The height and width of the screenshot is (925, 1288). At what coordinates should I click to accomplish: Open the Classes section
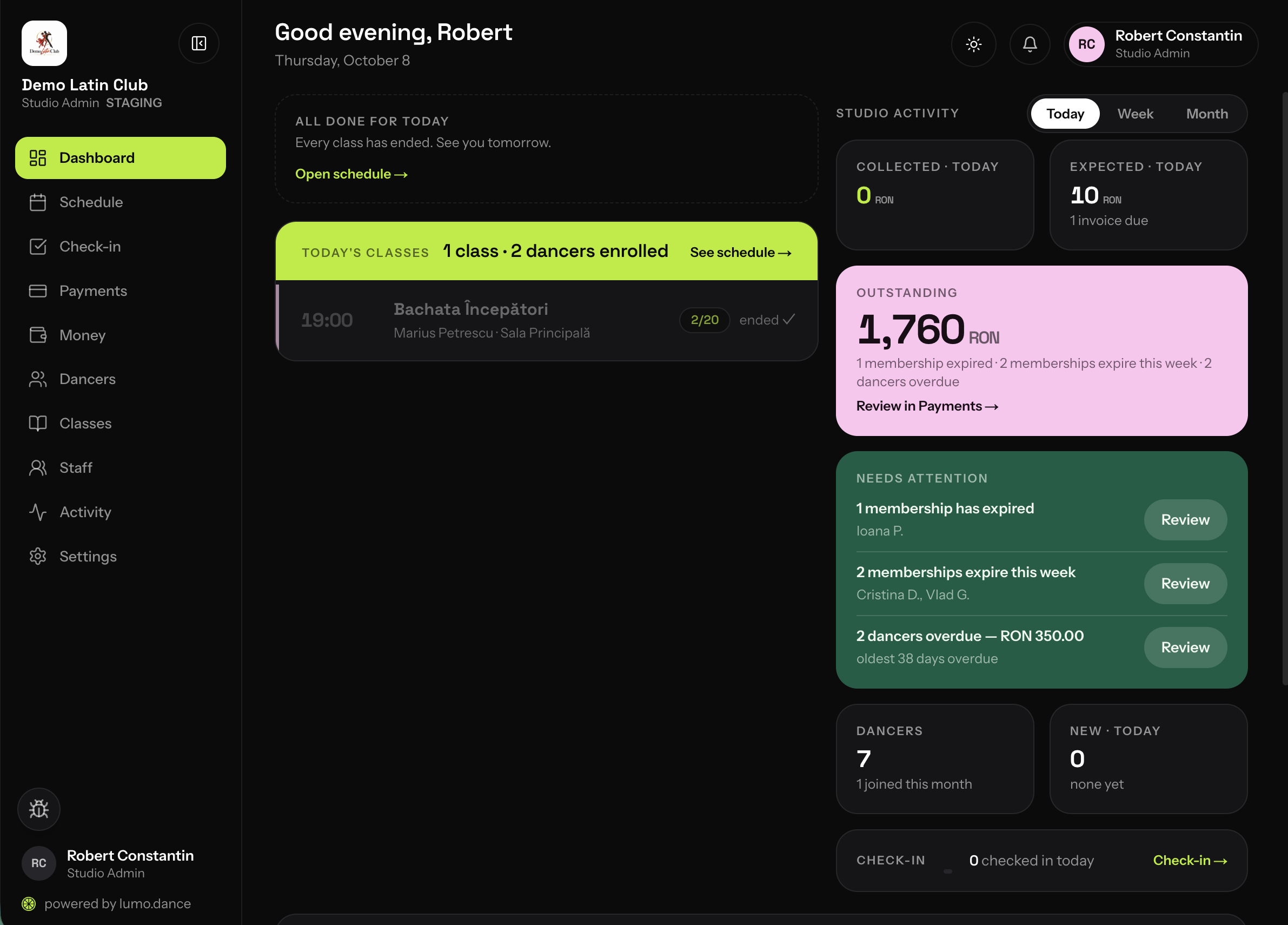[121, 424]
